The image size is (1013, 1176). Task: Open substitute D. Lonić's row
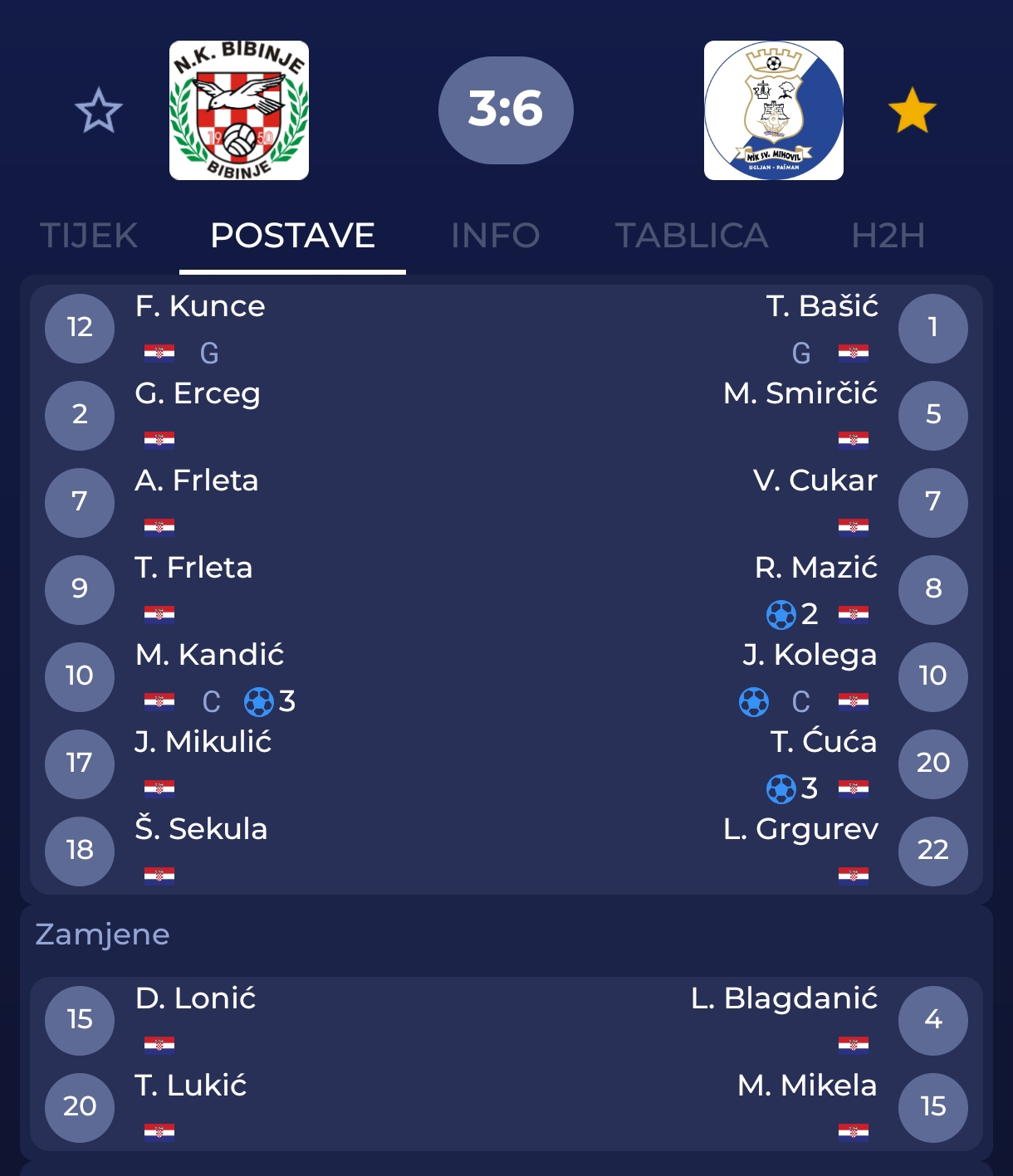[x=196, y=998]
